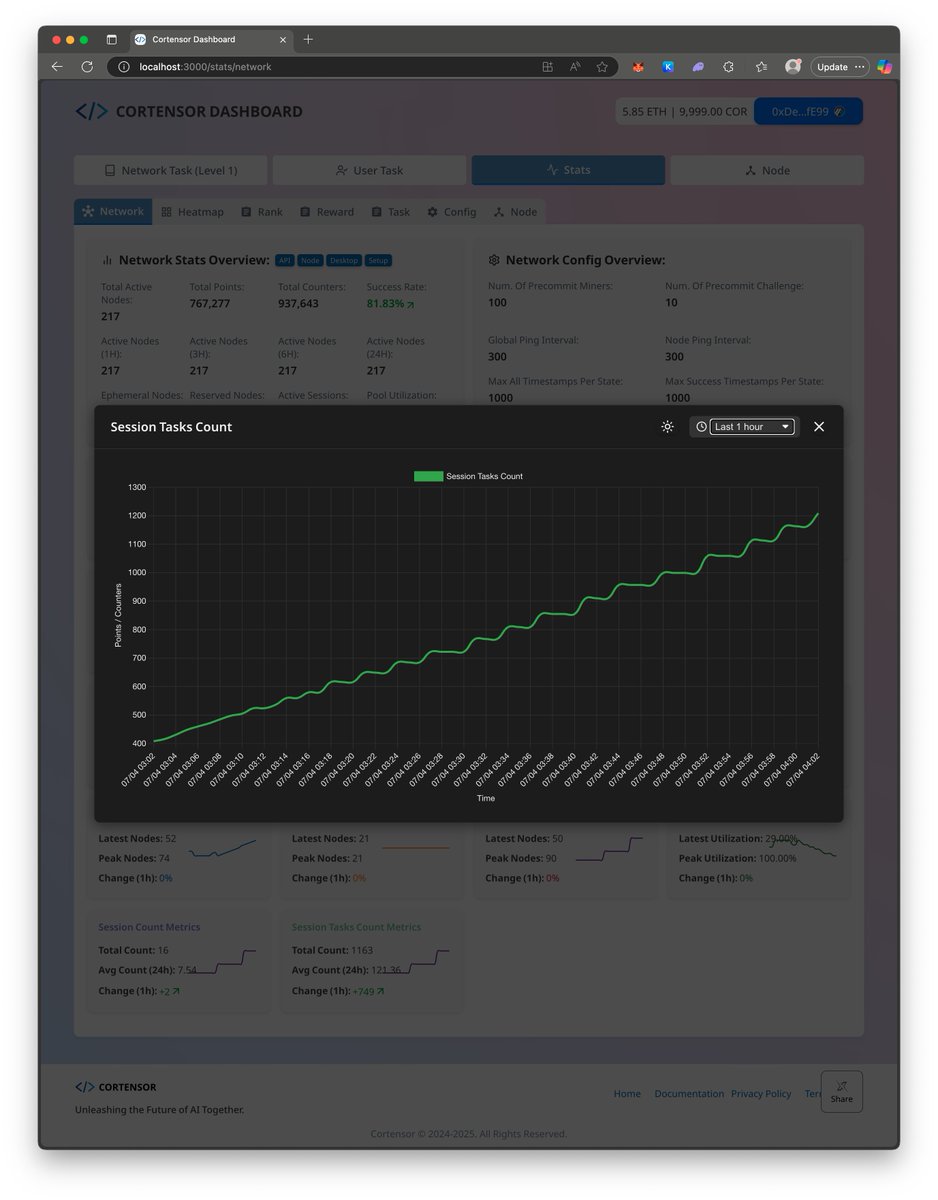Click the Total Counters value 937,643

[298, 304]
